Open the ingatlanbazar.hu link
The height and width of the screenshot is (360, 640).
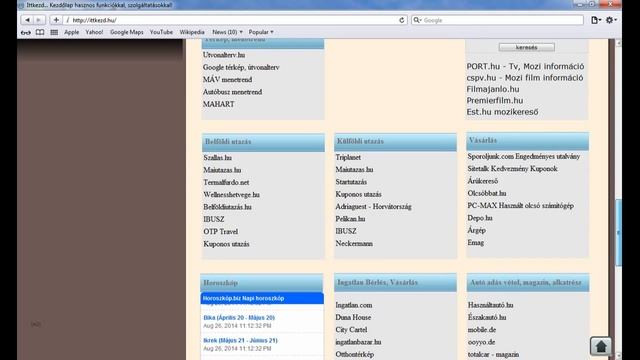[x=358, y=342]
